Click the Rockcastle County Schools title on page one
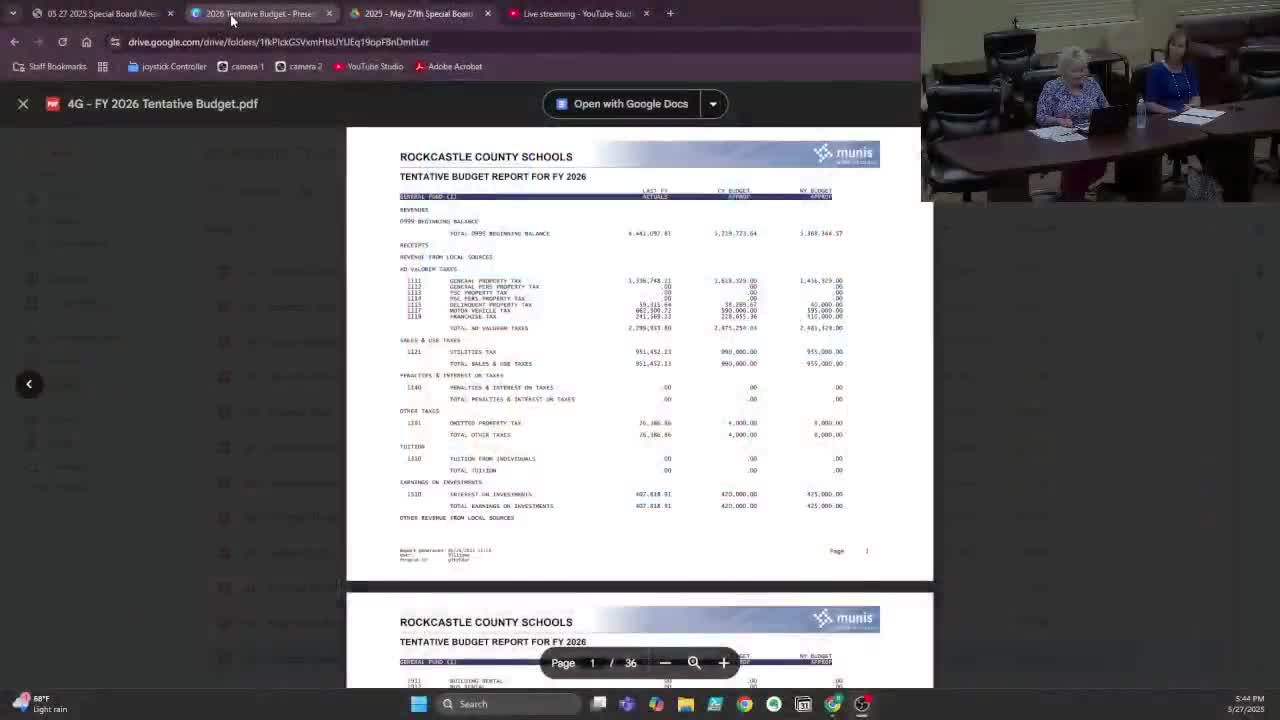This screenshot has width=1280, height=720. click(486, 157)
